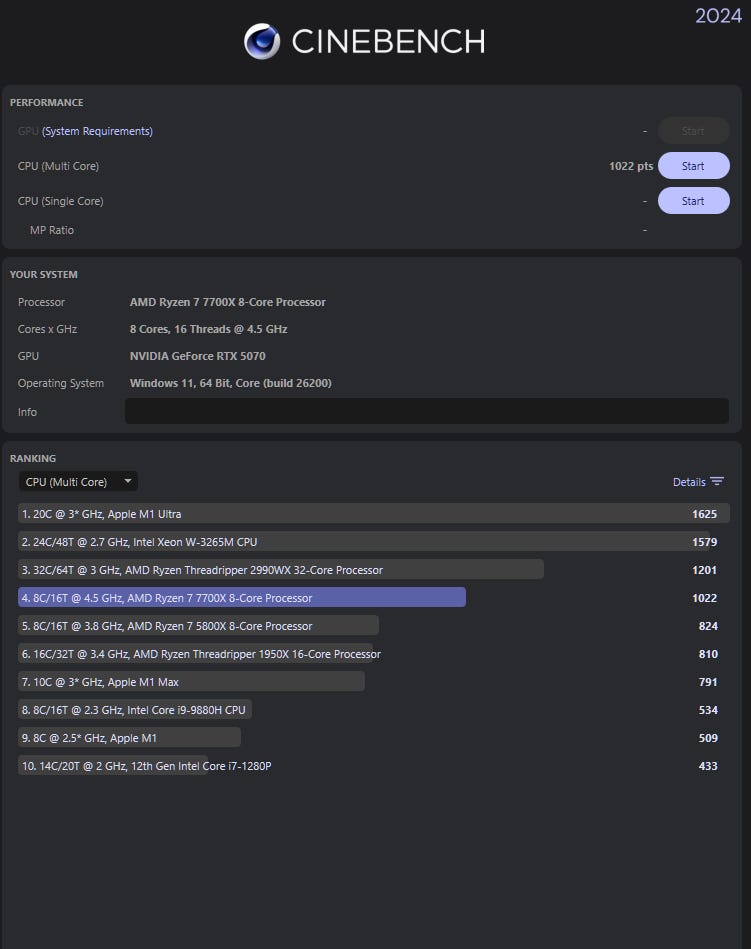Viewport: 751px width, 949px height.
Task: Select the highlighted Ryzen 7 7700X ranking bar
Action: [242, 598]
